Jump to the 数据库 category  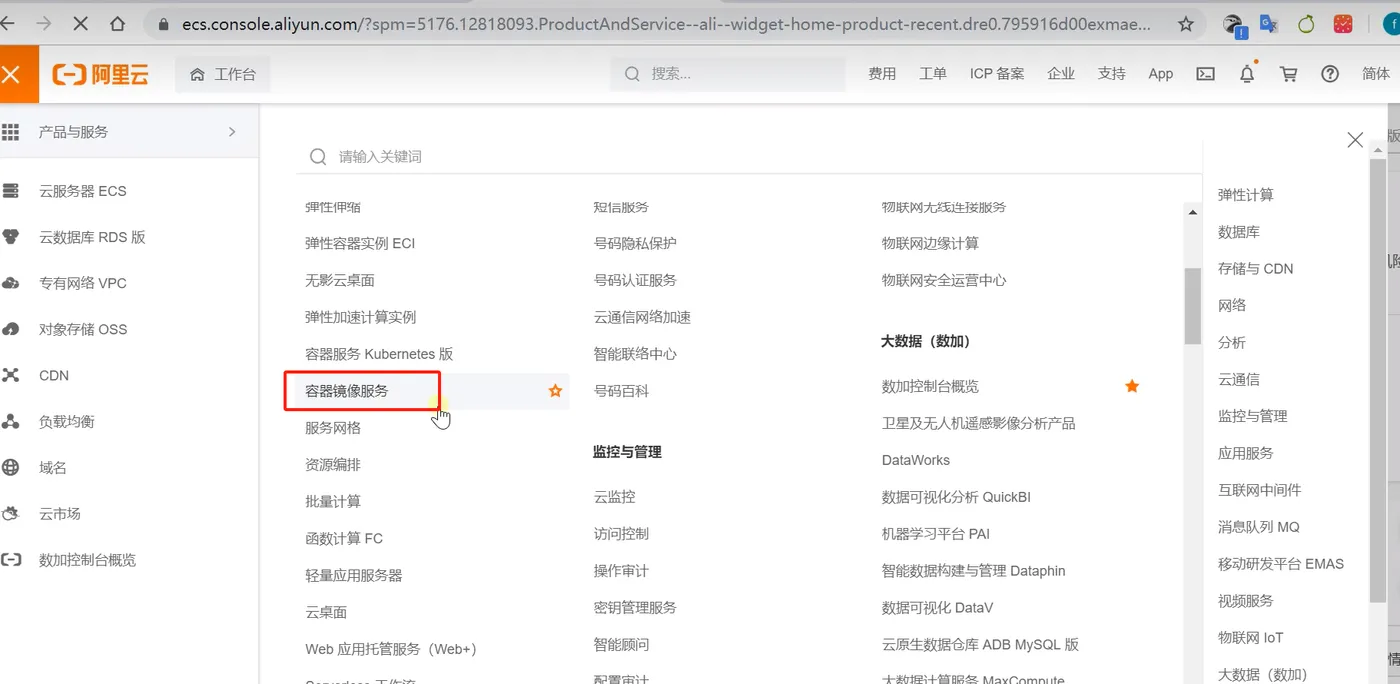(x=1239, y=232)
